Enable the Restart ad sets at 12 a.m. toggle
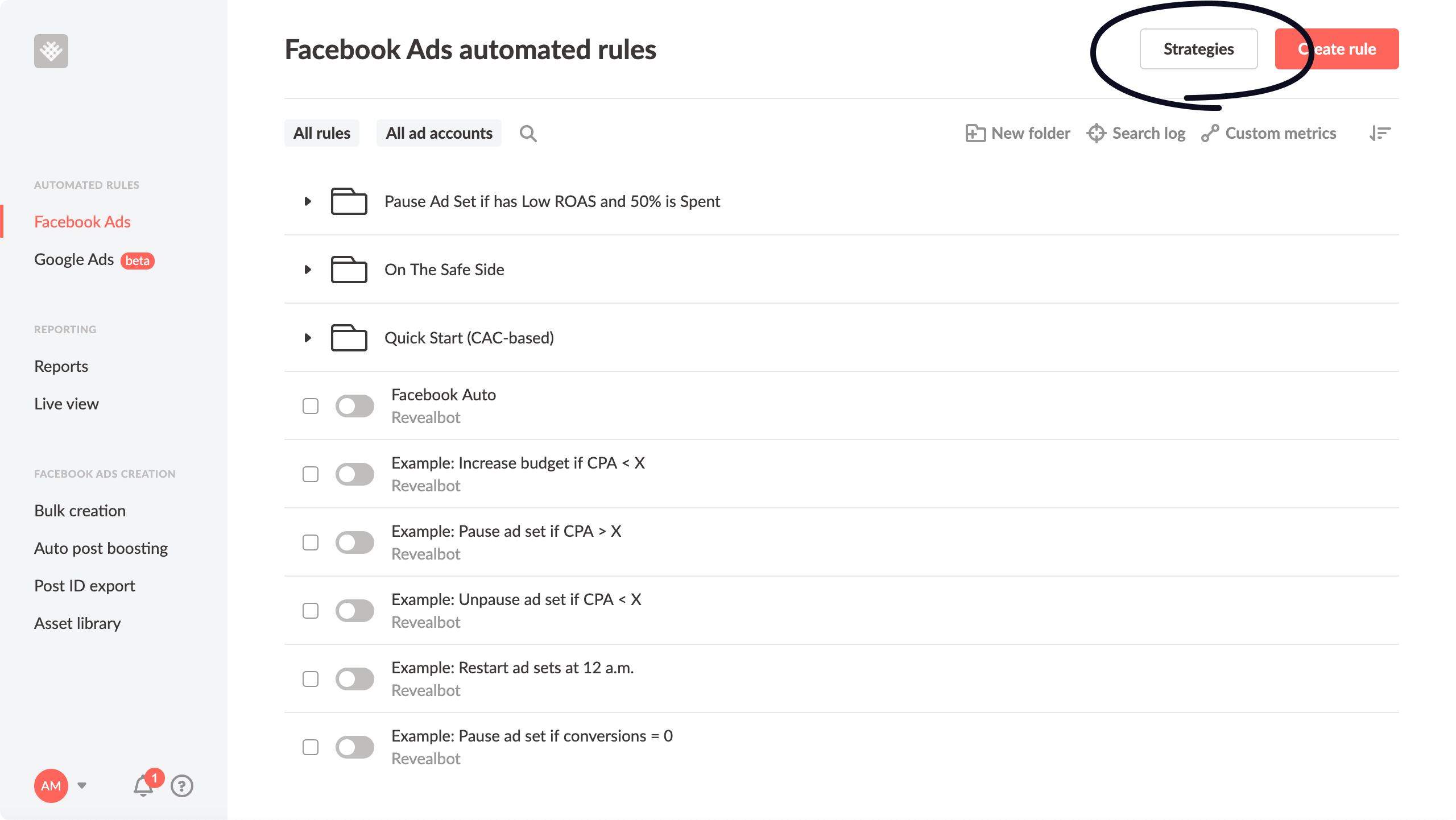The width and height of the screenshot is (1456, 820). coord(355,679)
